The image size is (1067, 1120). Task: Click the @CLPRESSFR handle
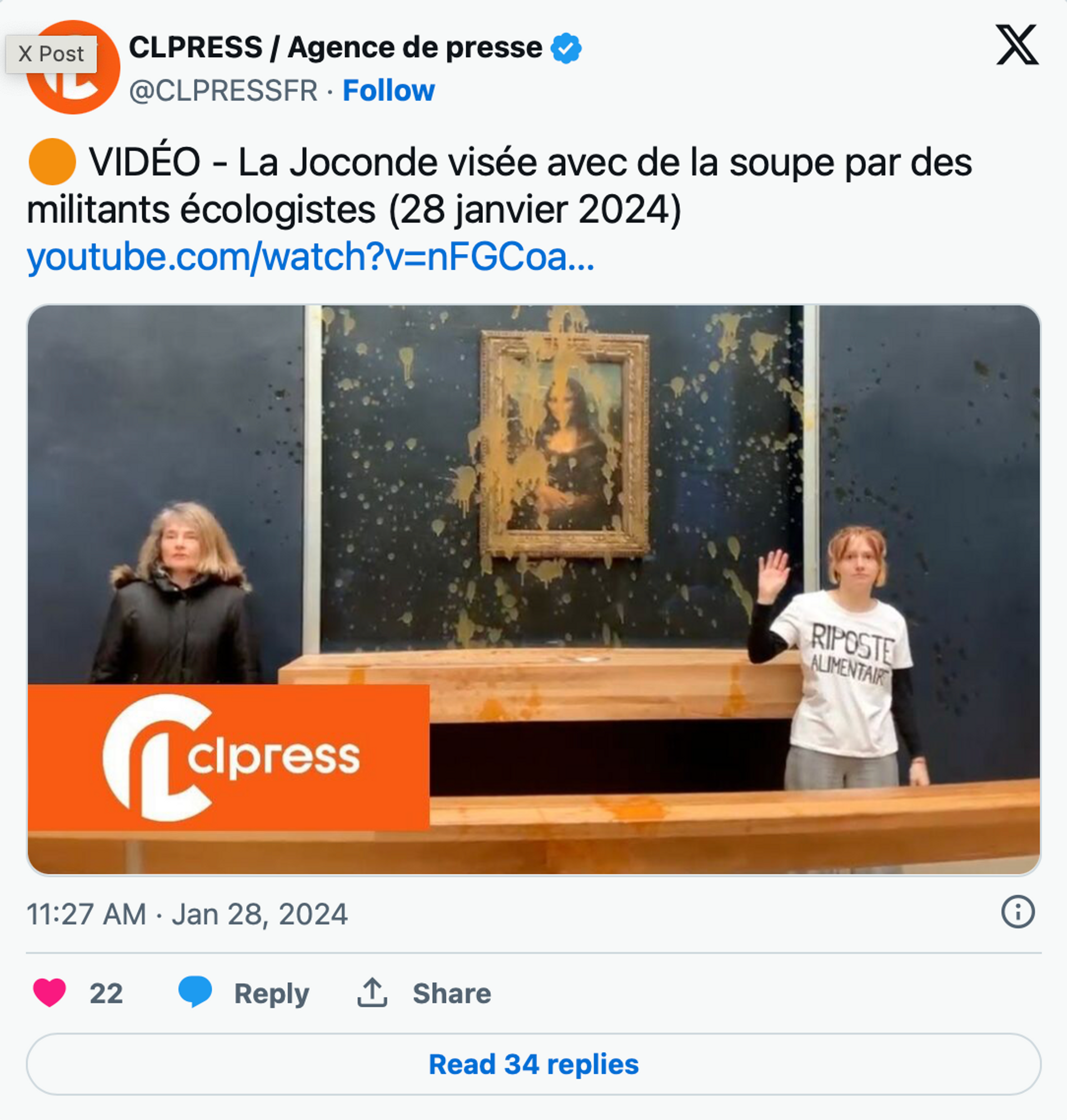pos(223,91)
